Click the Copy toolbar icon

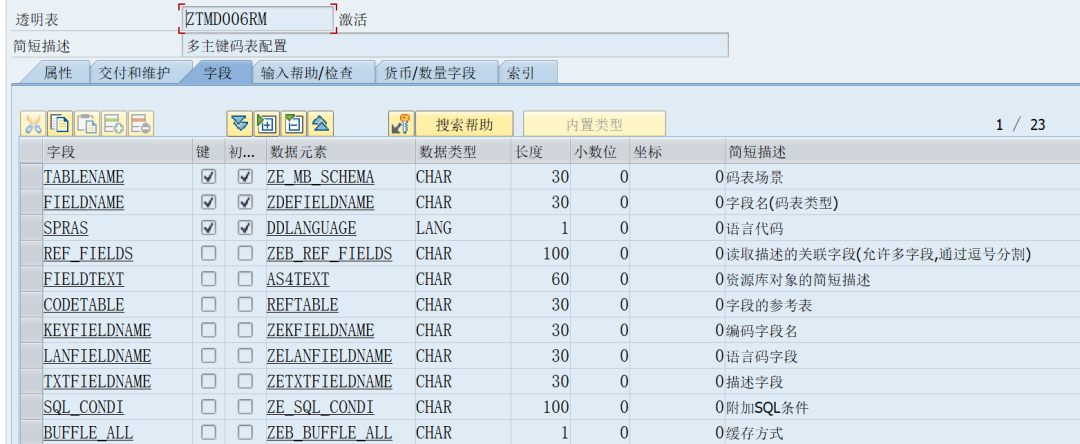(x=60, y=124)
